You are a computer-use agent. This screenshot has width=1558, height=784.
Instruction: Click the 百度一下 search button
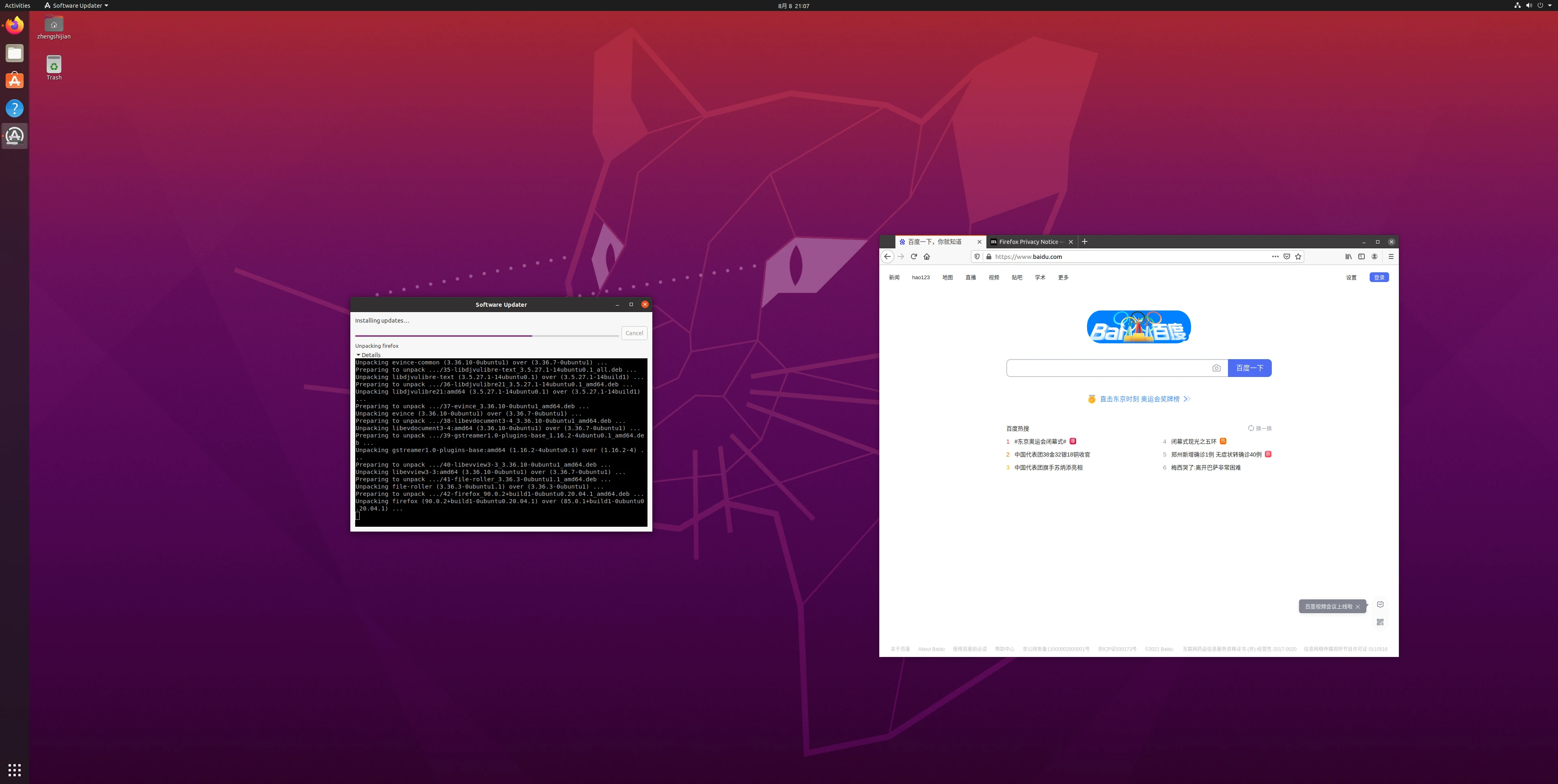(x=1249, y=368)
